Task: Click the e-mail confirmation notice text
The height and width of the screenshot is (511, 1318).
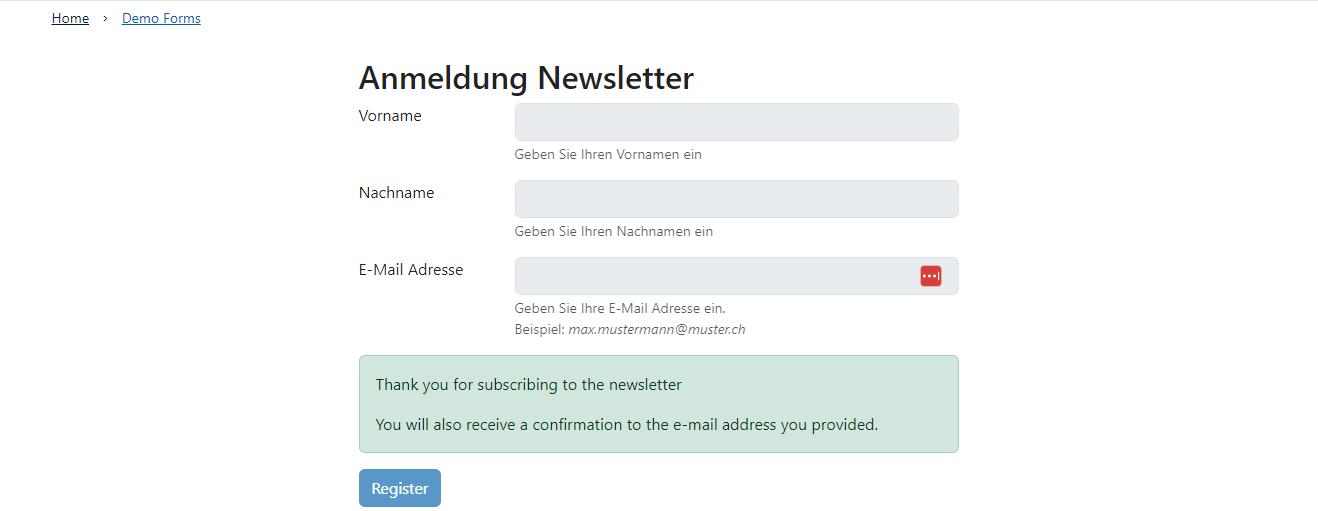Action: 626,425
